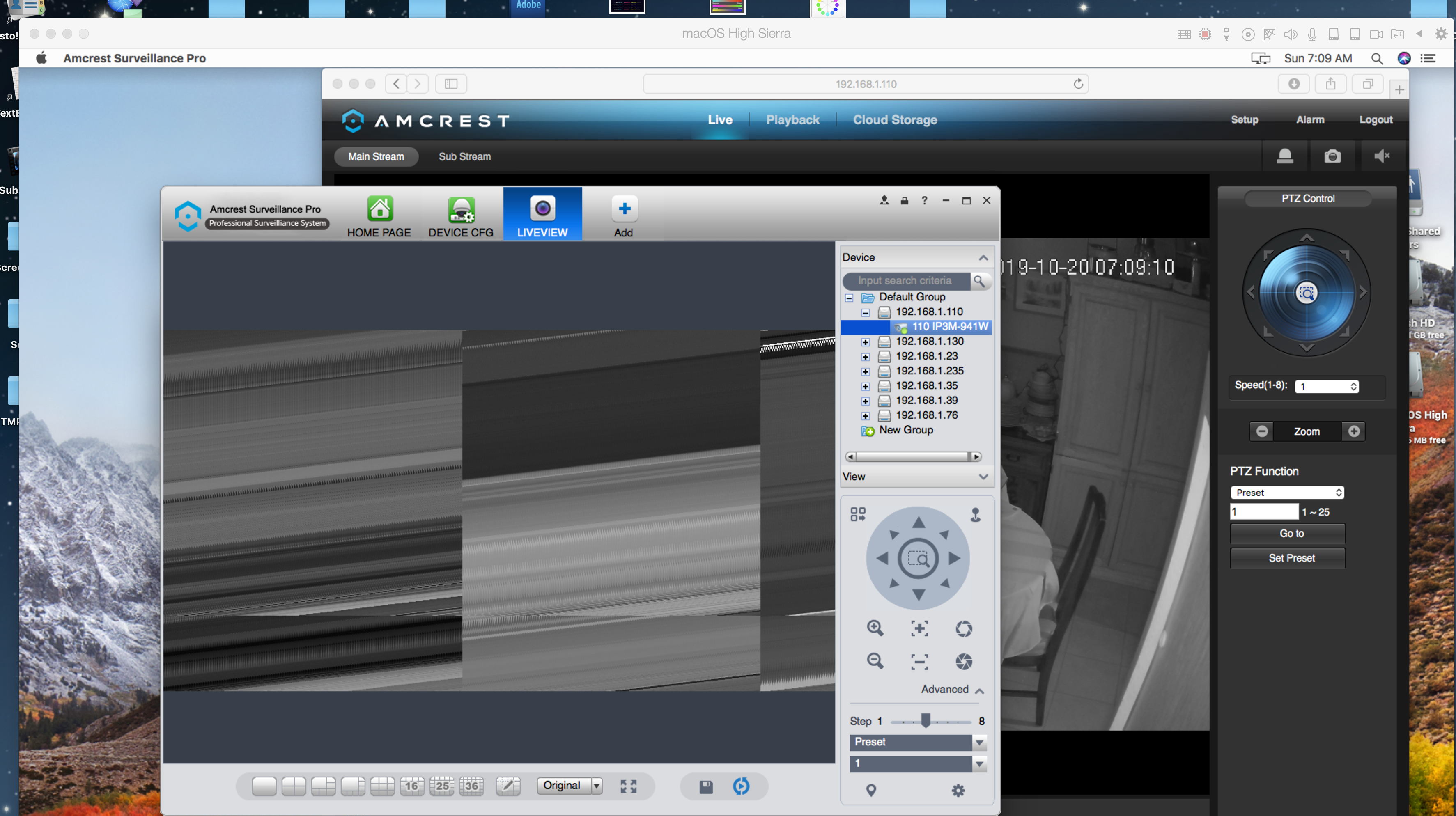Click the start tour refresh icon
This screenshot has width=1456, height=816.
point(741,786)
